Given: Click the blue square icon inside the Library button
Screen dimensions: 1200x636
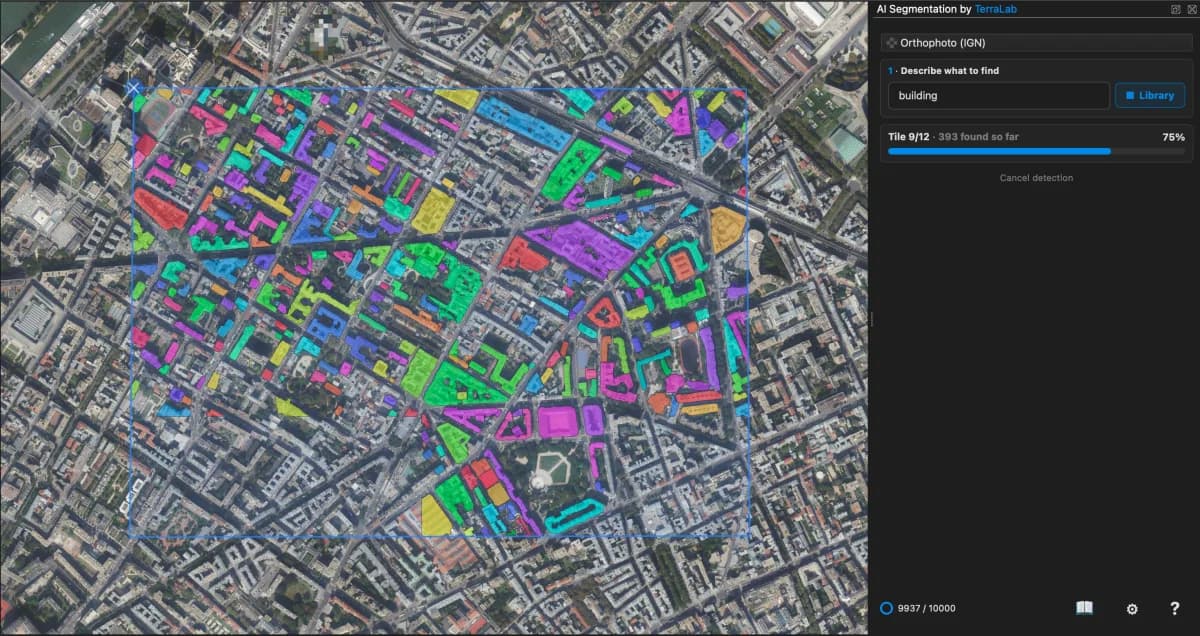Looking at the screenshot, I should coord(1130,96).
